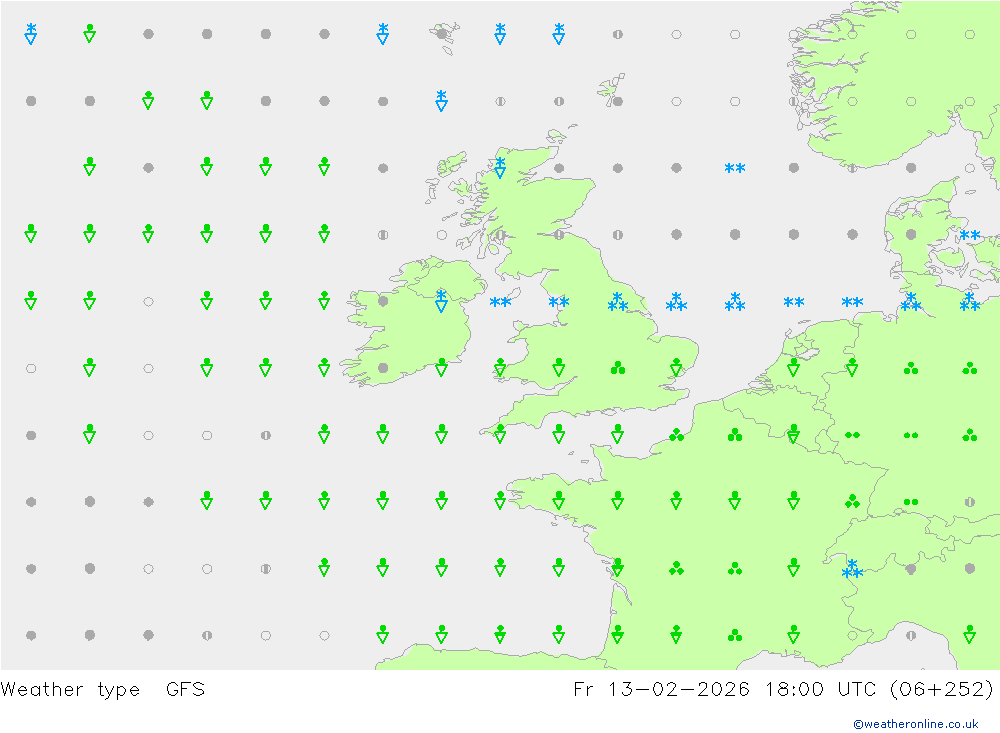This screenshot has width=1000, height=733.
Task: Click the rain shower symbol over the Netherlands
Action: (x=793, y=367)
